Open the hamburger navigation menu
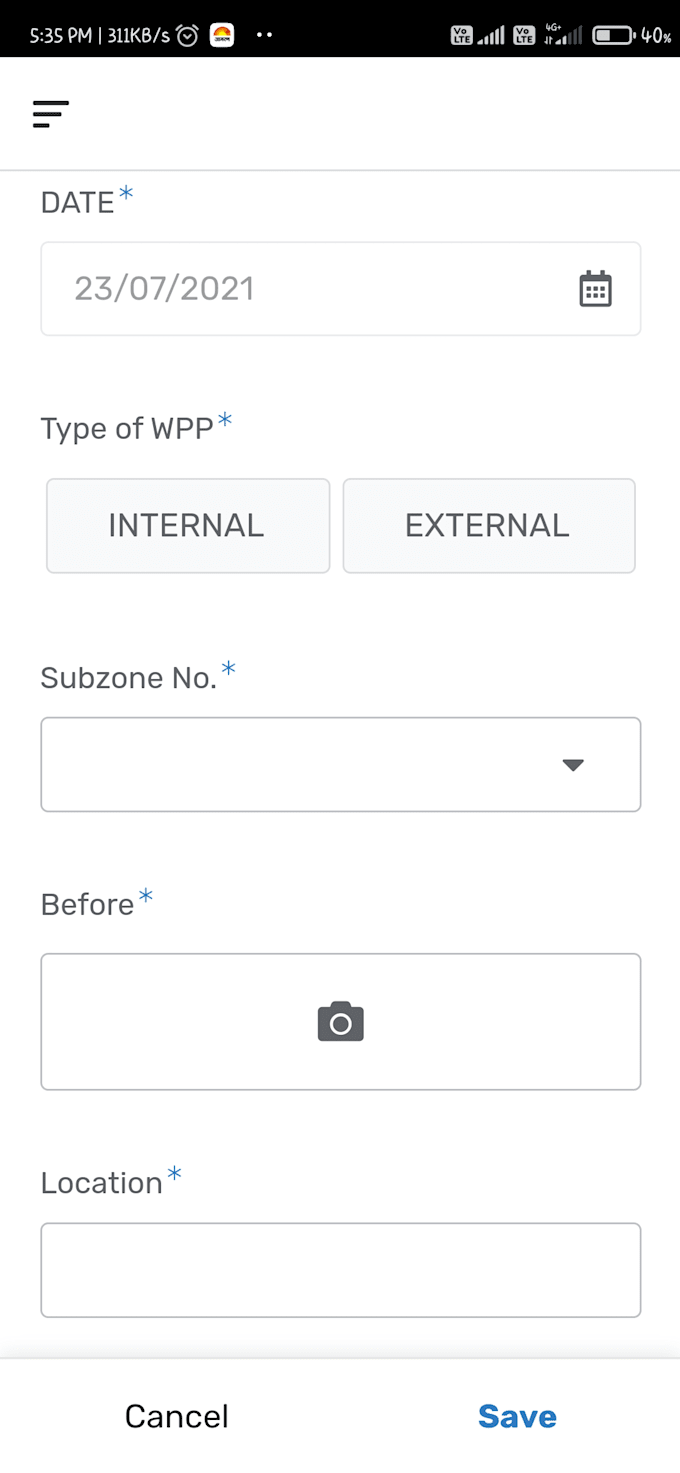Screen dimensions: 680x1473 [50, 114]
